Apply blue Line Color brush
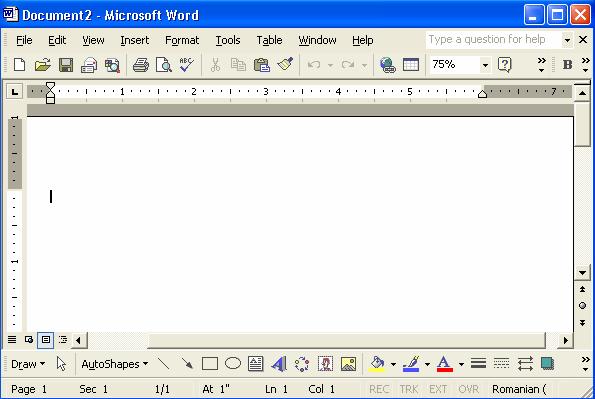The height and width of the screenshot is (399, 595). 411,364
